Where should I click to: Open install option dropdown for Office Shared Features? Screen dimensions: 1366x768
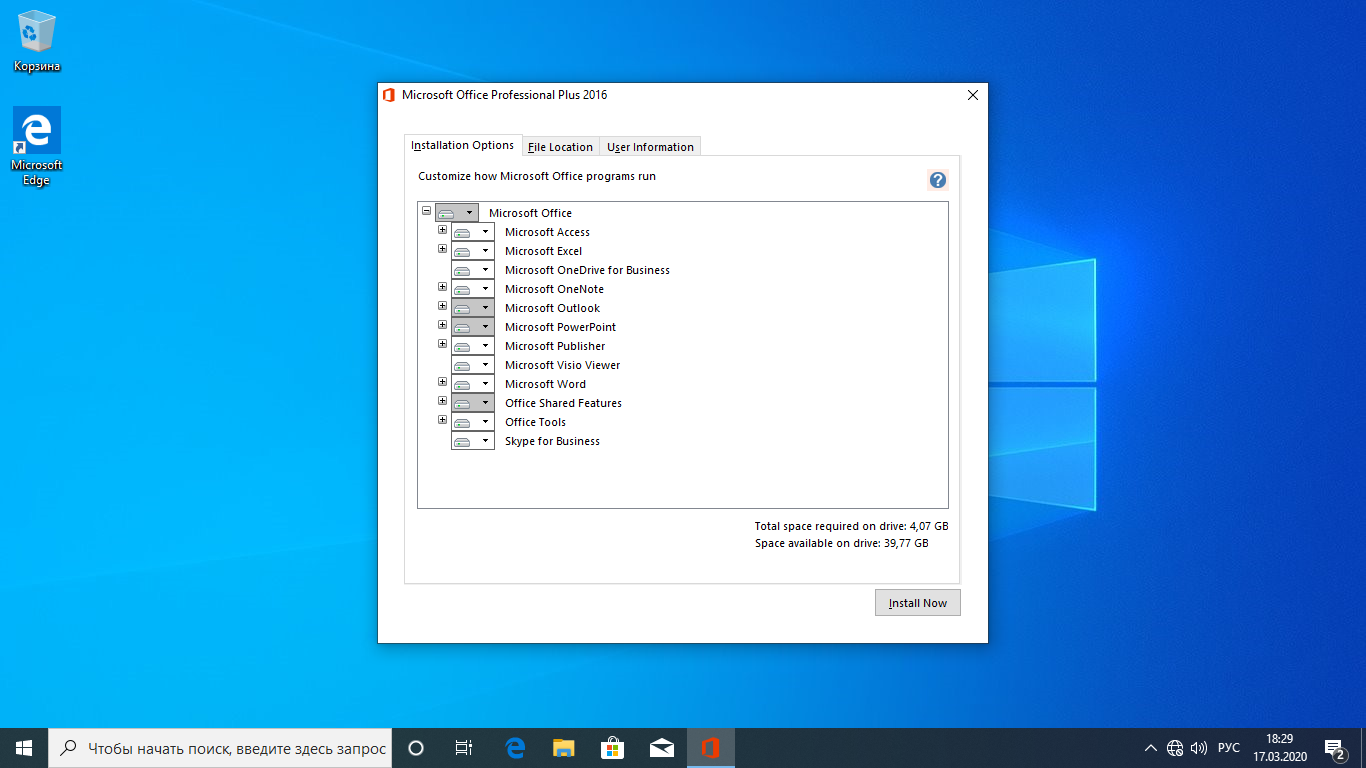point(473,403)
